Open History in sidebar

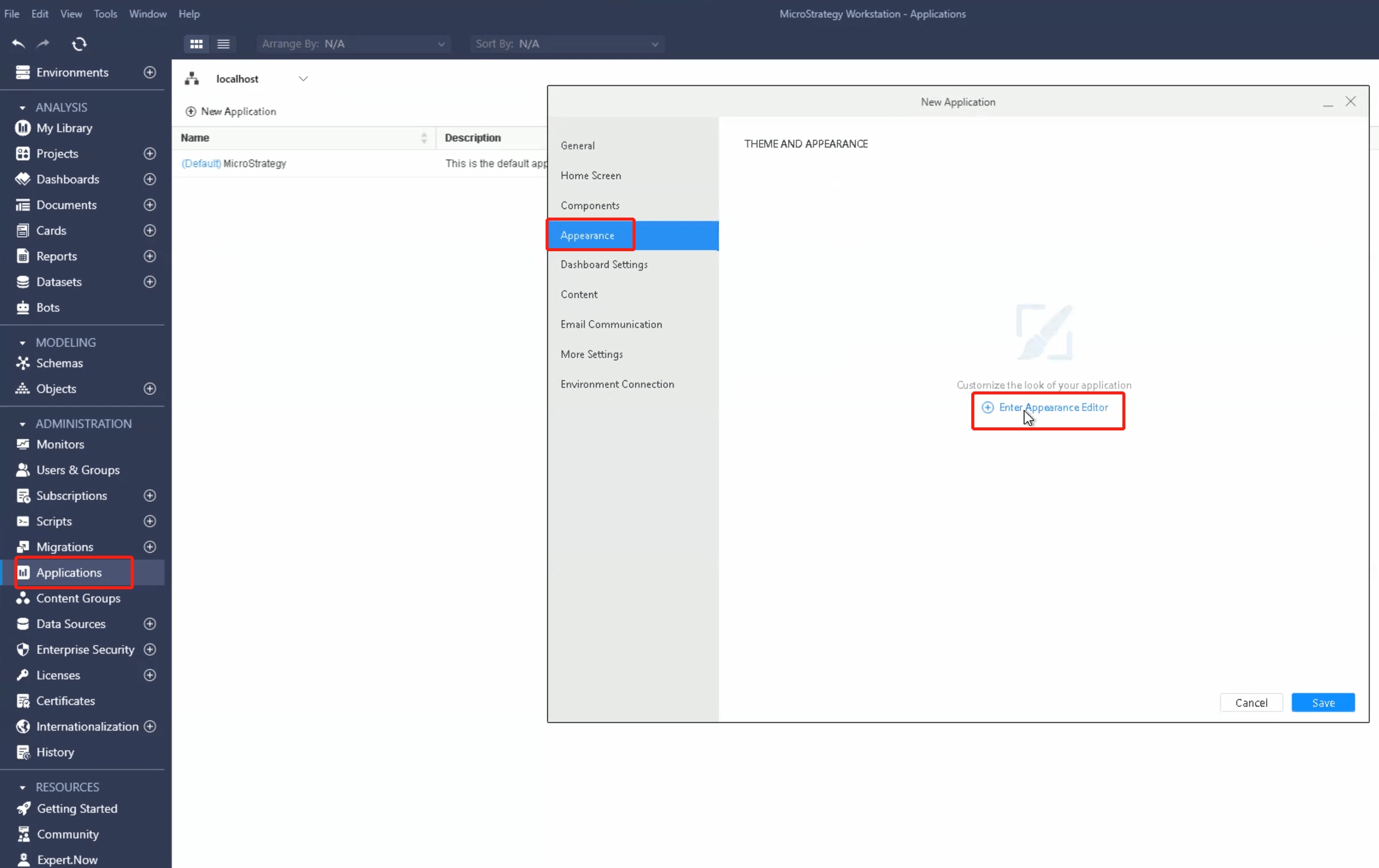pyautogui.click(x=55, y=752)
